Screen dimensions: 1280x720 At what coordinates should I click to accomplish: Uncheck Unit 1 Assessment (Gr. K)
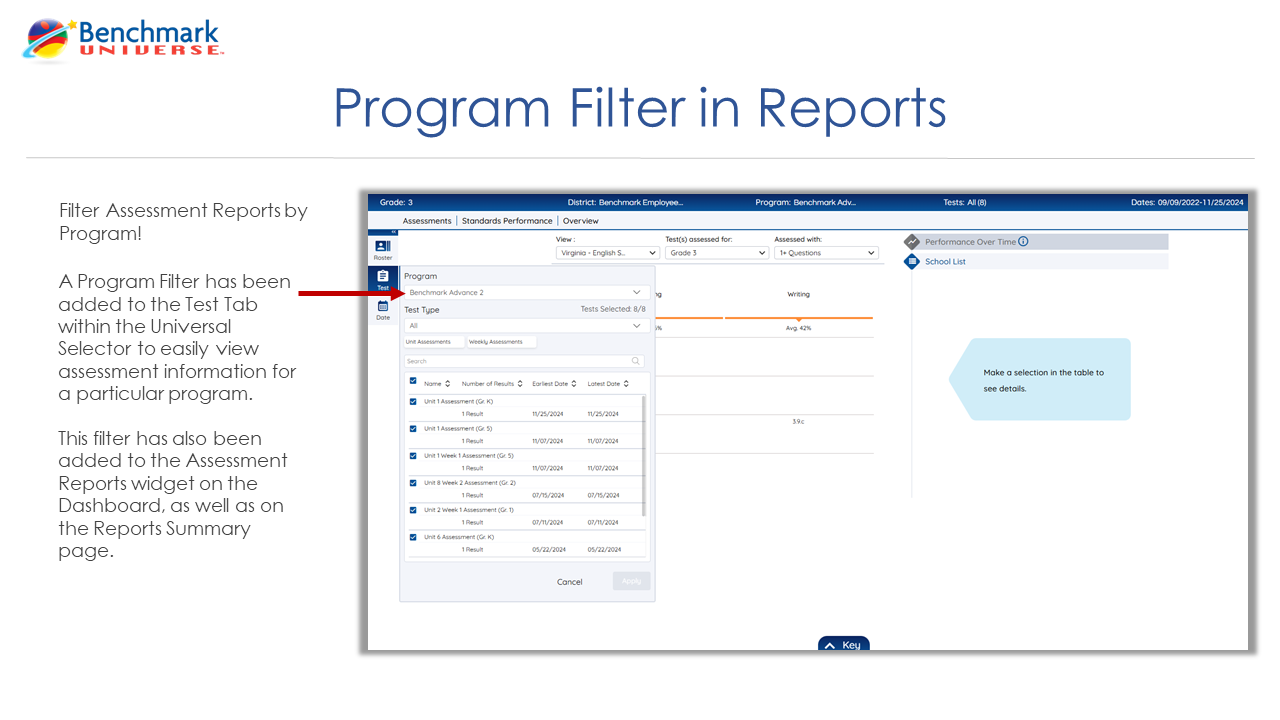(x=413, y=402)
